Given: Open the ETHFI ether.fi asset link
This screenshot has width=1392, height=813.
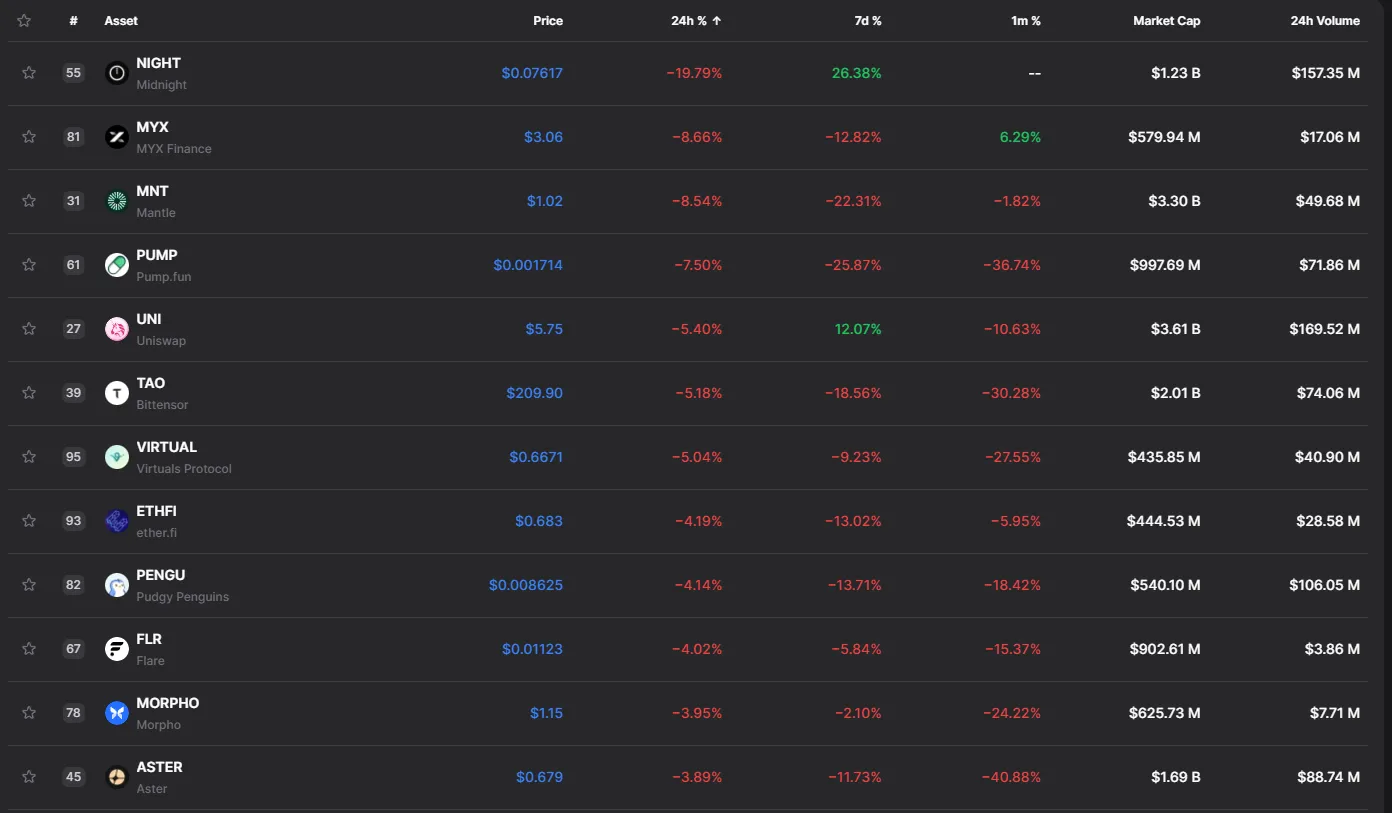Looking at the screenshot, I should point(156,512).
